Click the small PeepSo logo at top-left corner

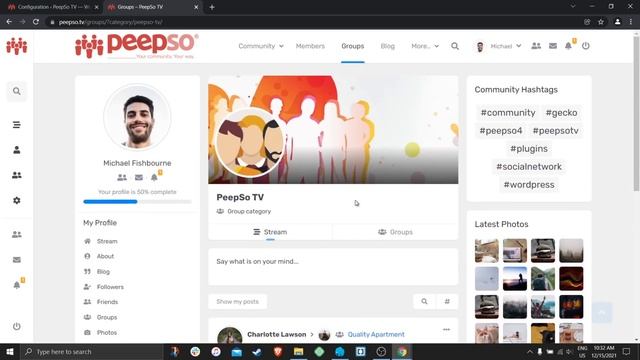pos(17,46)
